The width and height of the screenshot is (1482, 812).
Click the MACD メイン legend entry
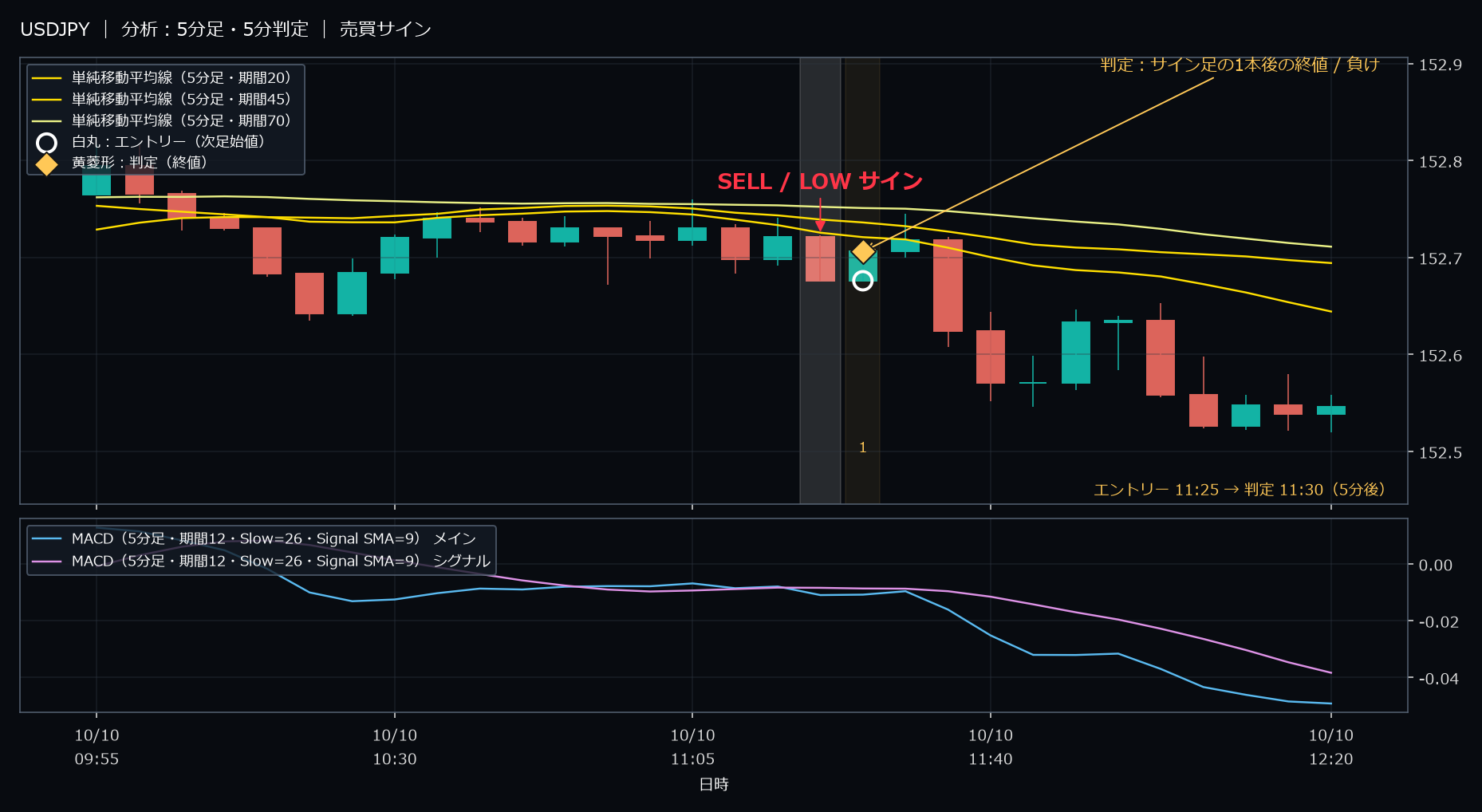pyautogui.click(x=254, y=538)
